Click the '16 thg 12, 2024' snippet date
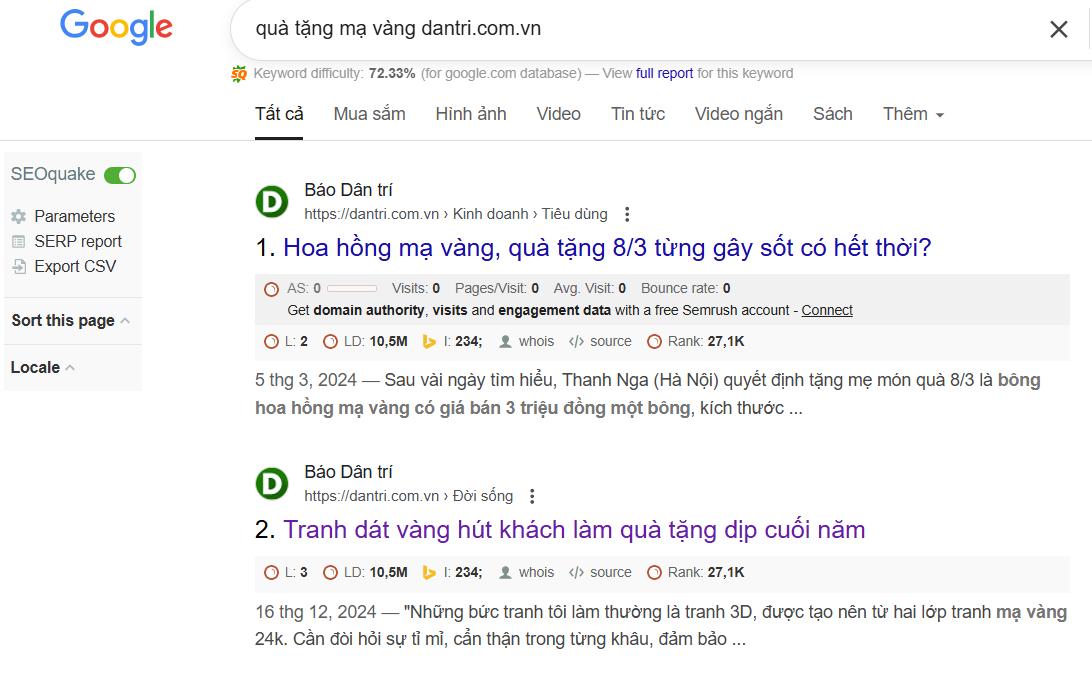The image size is (1092, 682). 315,612
